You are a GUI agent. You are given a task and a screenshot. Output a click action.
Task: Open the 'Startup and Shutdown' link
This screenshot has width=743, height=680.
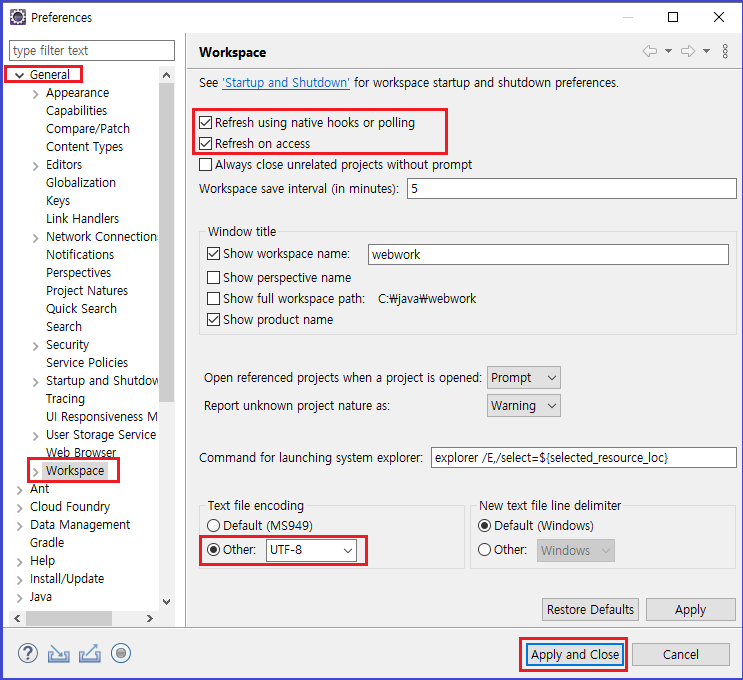click(x=286, y=83)
